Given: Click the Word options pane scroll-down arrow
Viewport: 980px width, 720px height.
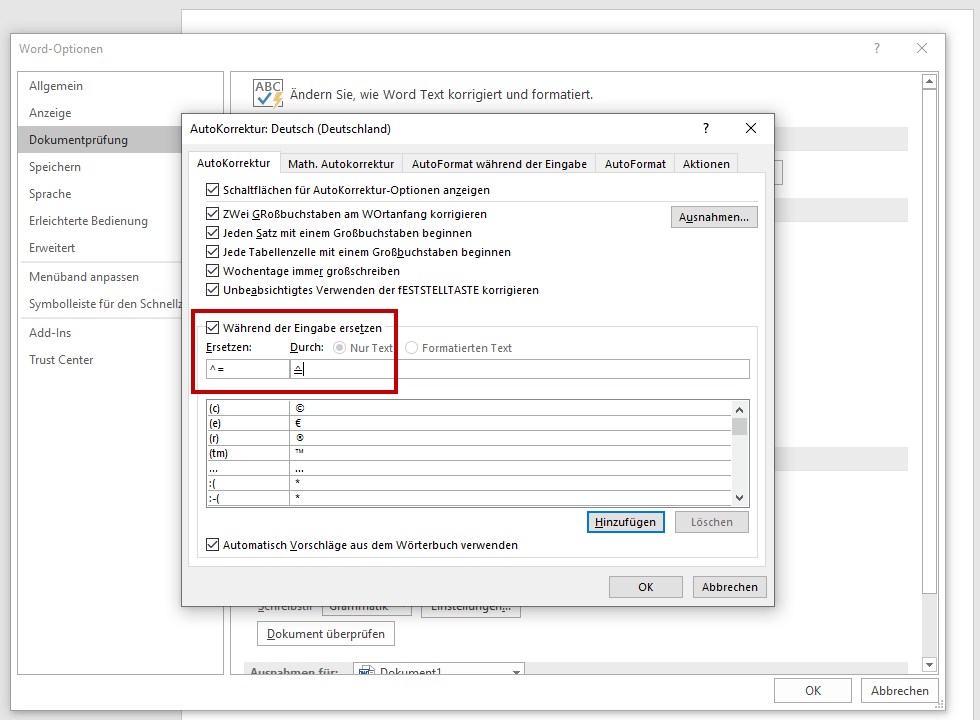Looking at the screenshot, I should coord(929,665).
